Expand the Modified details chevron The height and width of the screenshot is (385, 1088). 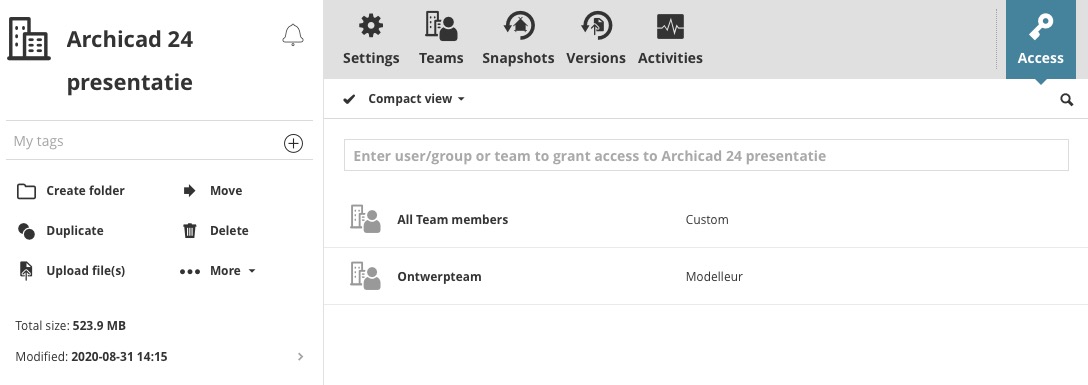(x=300, y=357)
